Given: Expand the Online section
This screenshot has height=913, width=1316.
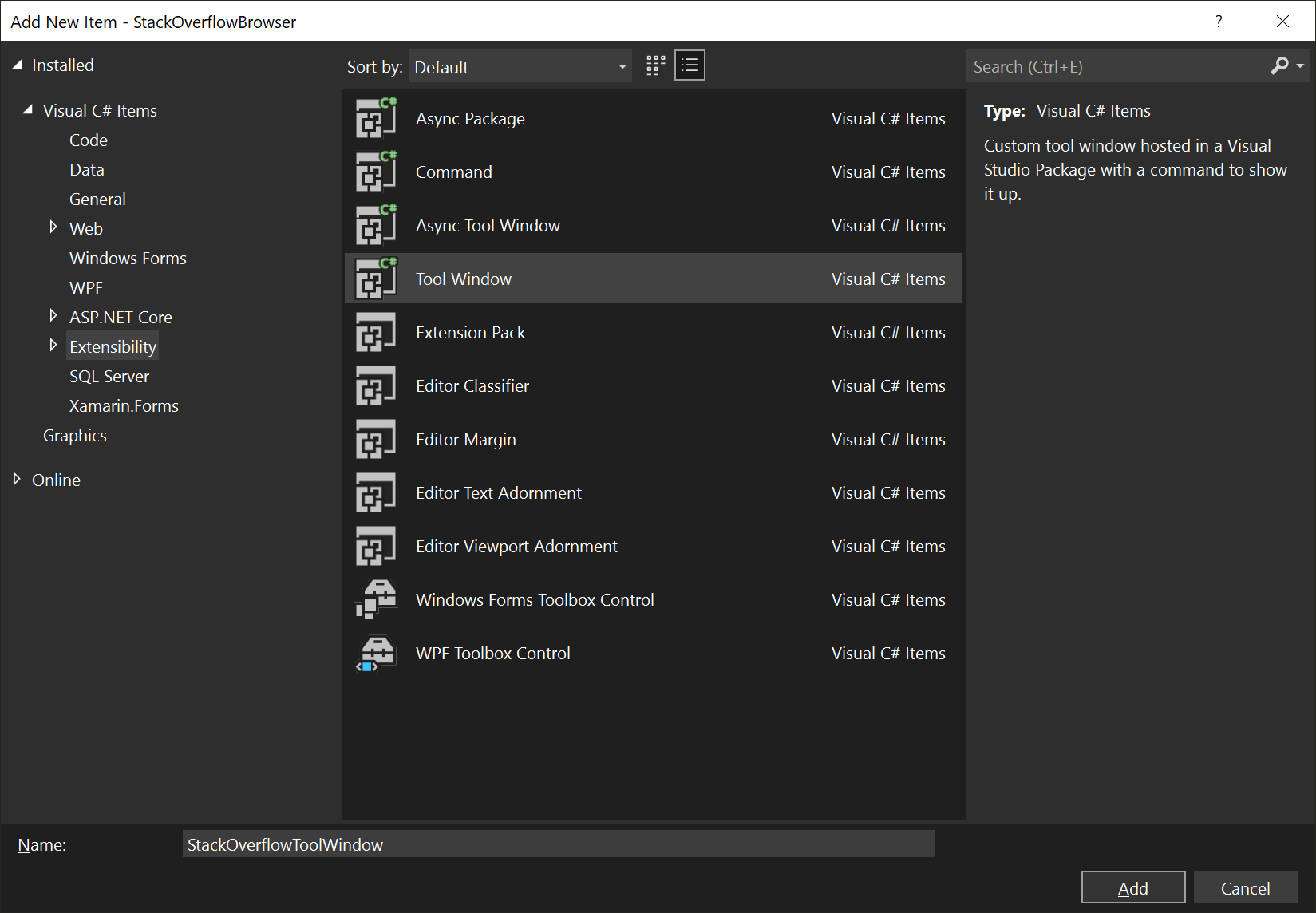Looking at the screenshot, I should tap(17, 479).
